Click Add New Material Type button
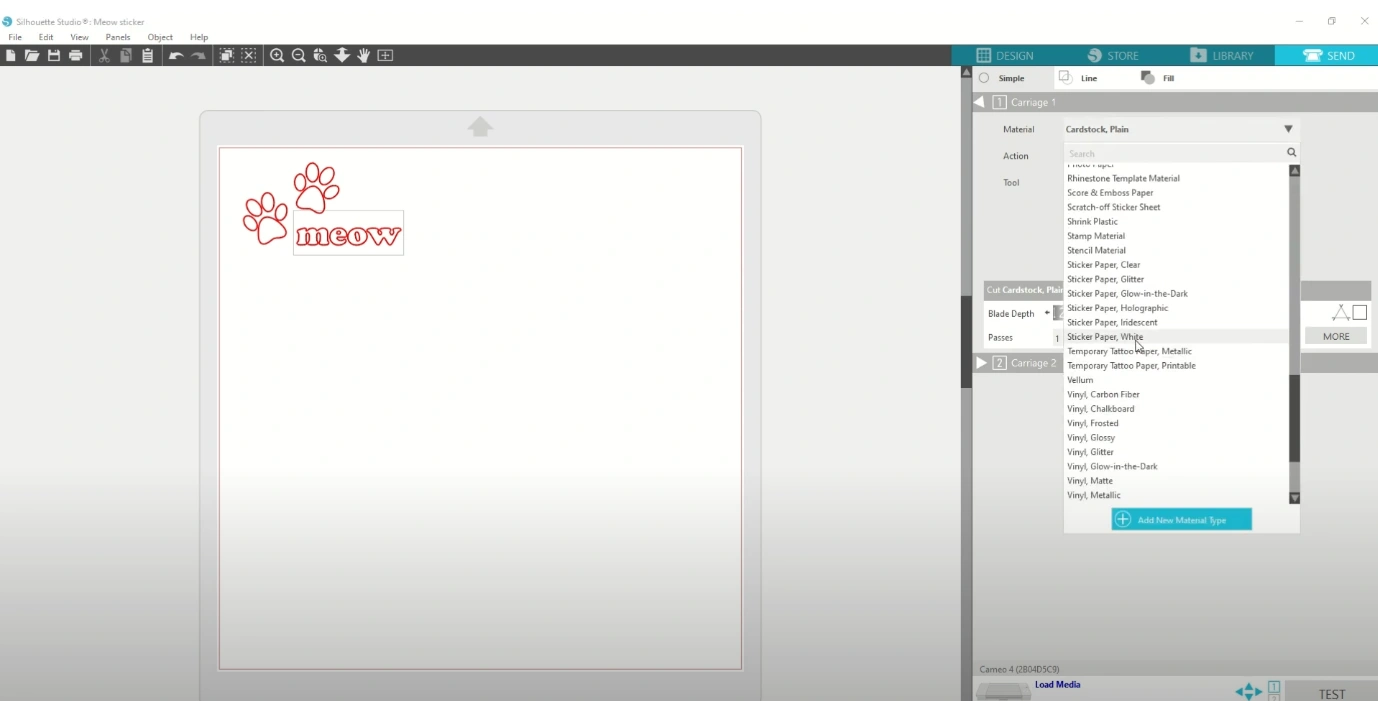 click(1181, 520)
